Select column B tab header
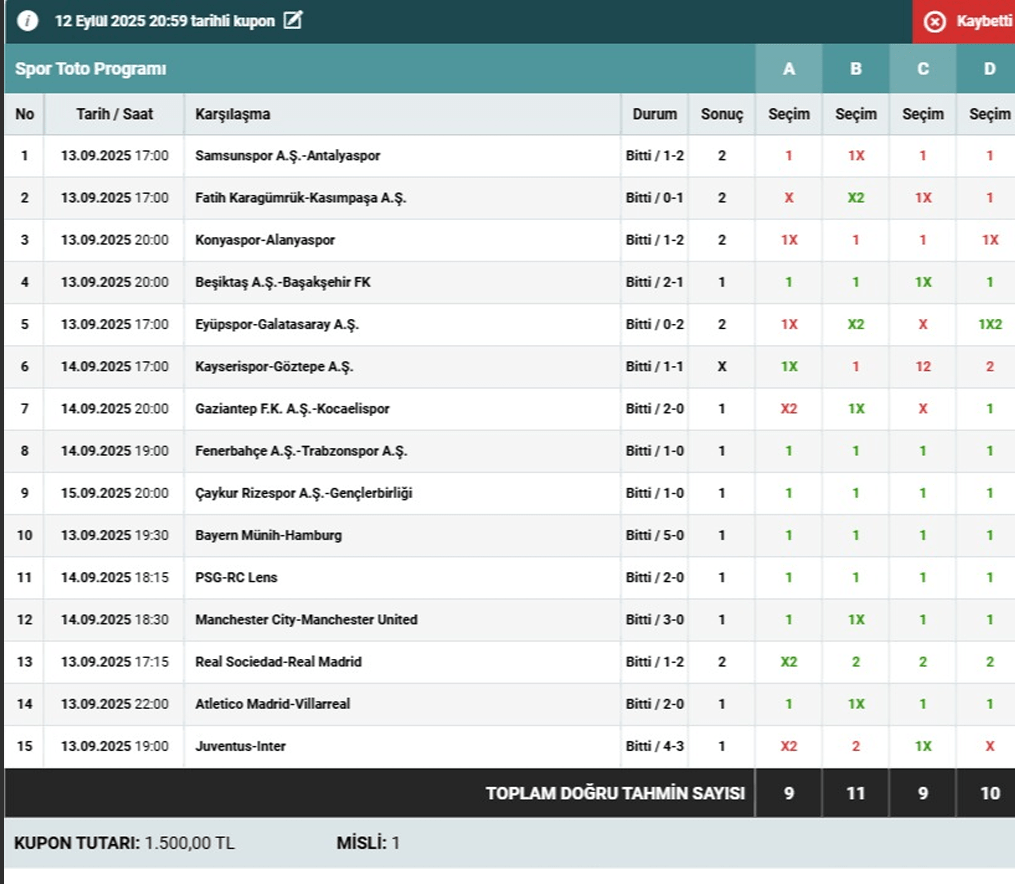Viewport: 1015px width, 884px height. (x=856, y=69)
